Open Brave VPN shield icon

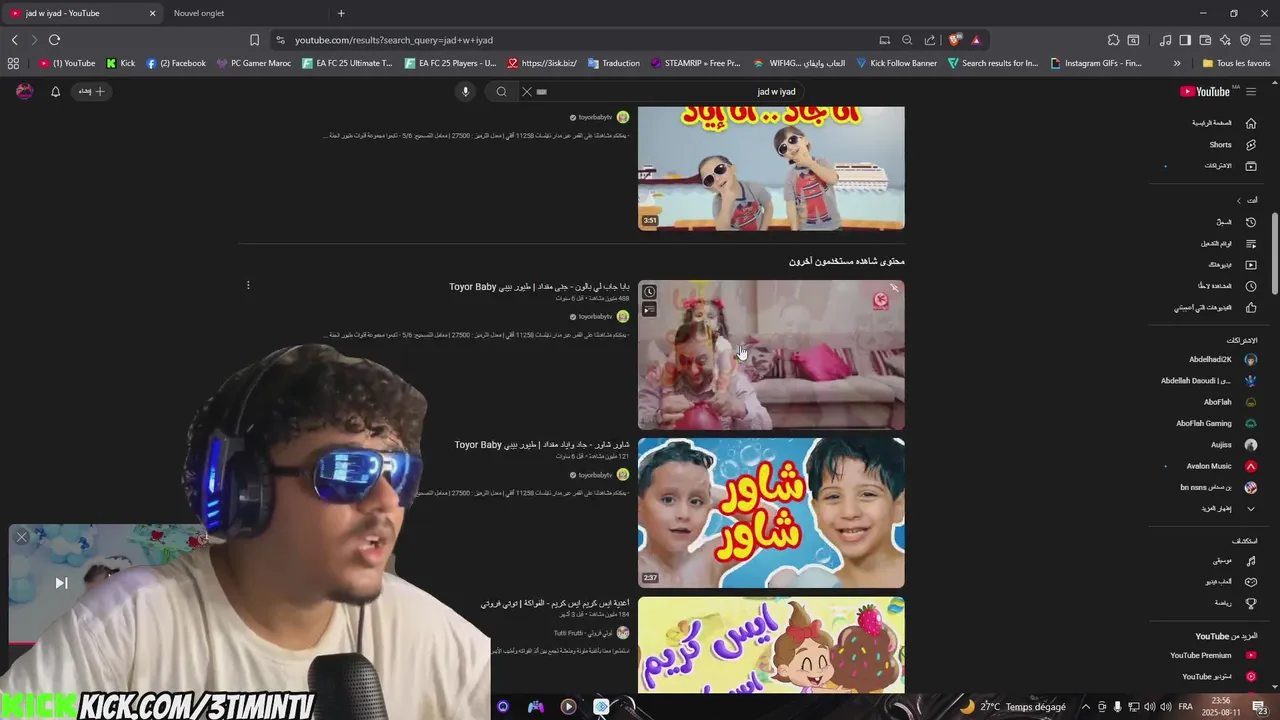pos(1245,40)
